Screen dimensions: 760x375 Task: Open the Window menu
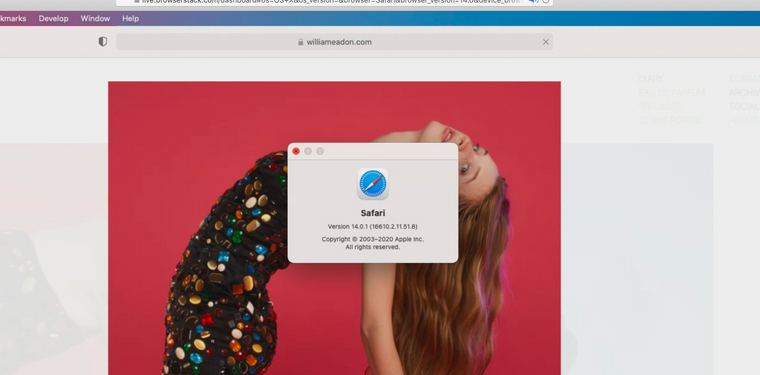(95, 18)
